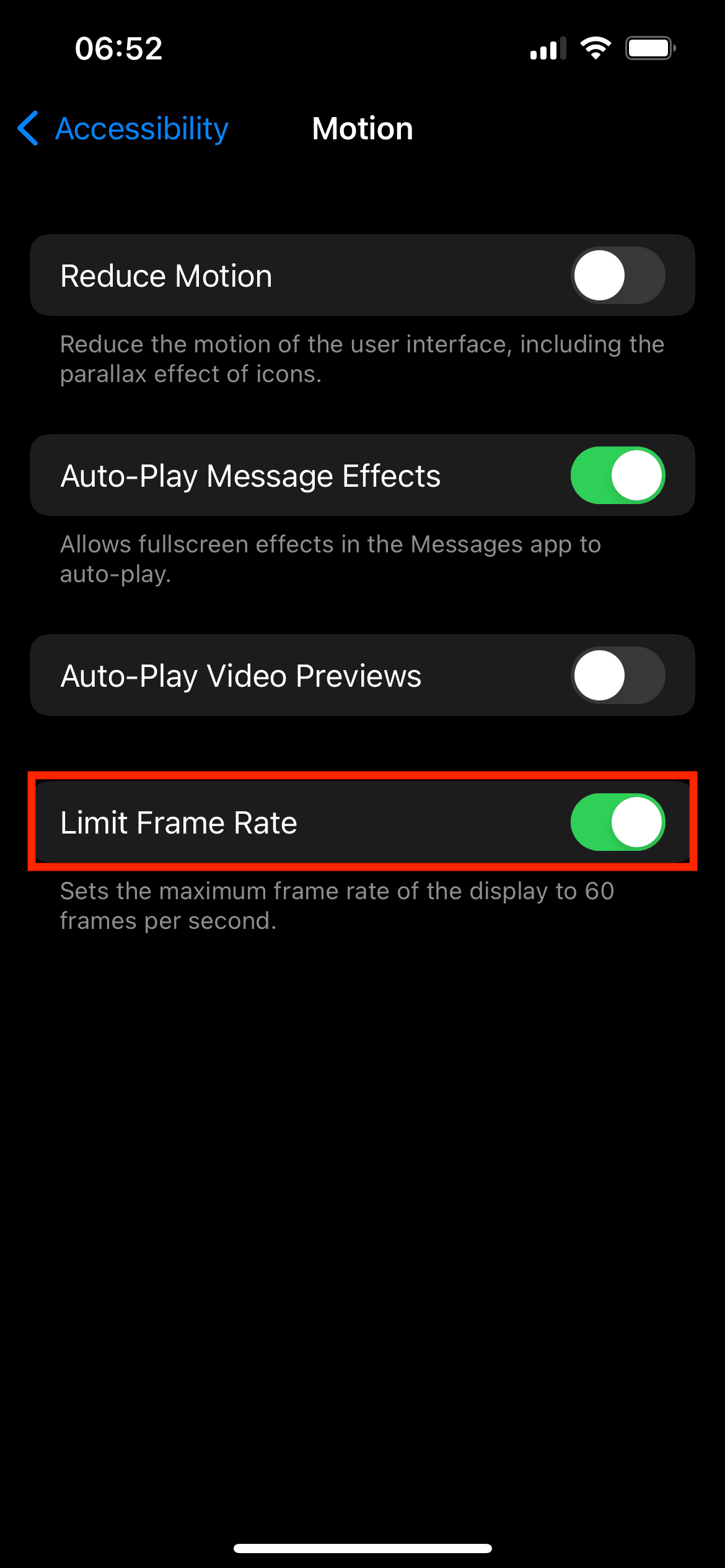The width and height of the screenshot is (725, 1568).
Task: Tap the Motion page title
Action: tap(362, 129)
